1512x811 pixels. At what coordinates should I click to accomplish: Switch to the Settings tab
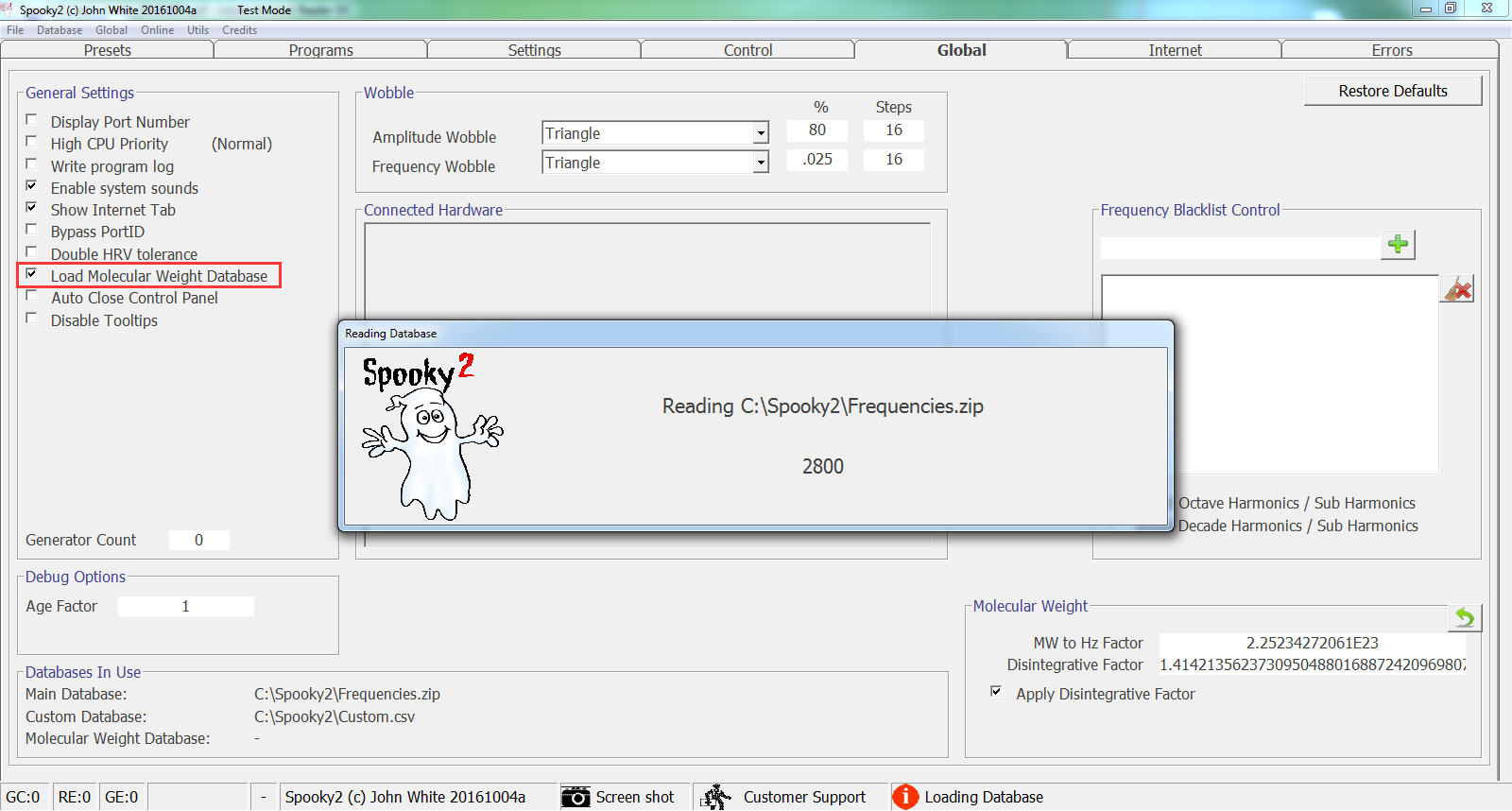[x=535, y=50]
